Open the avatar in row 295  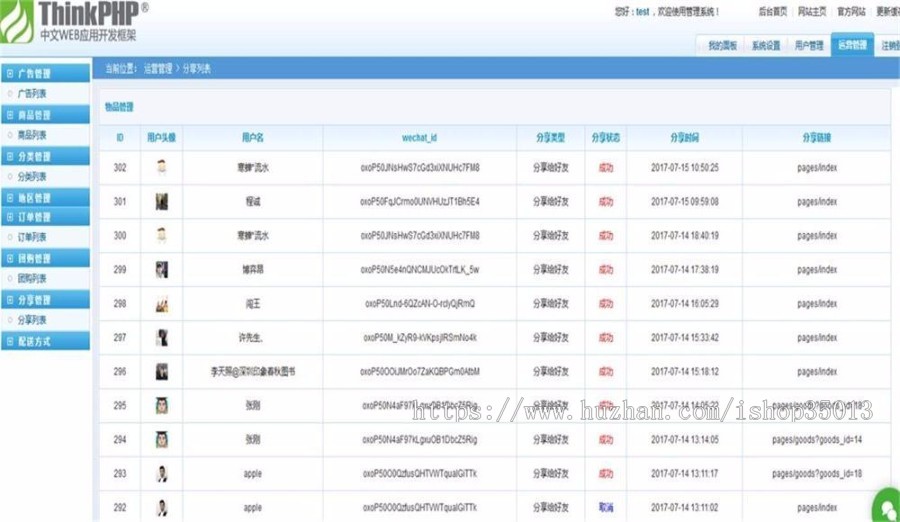(x=162, y=405)
